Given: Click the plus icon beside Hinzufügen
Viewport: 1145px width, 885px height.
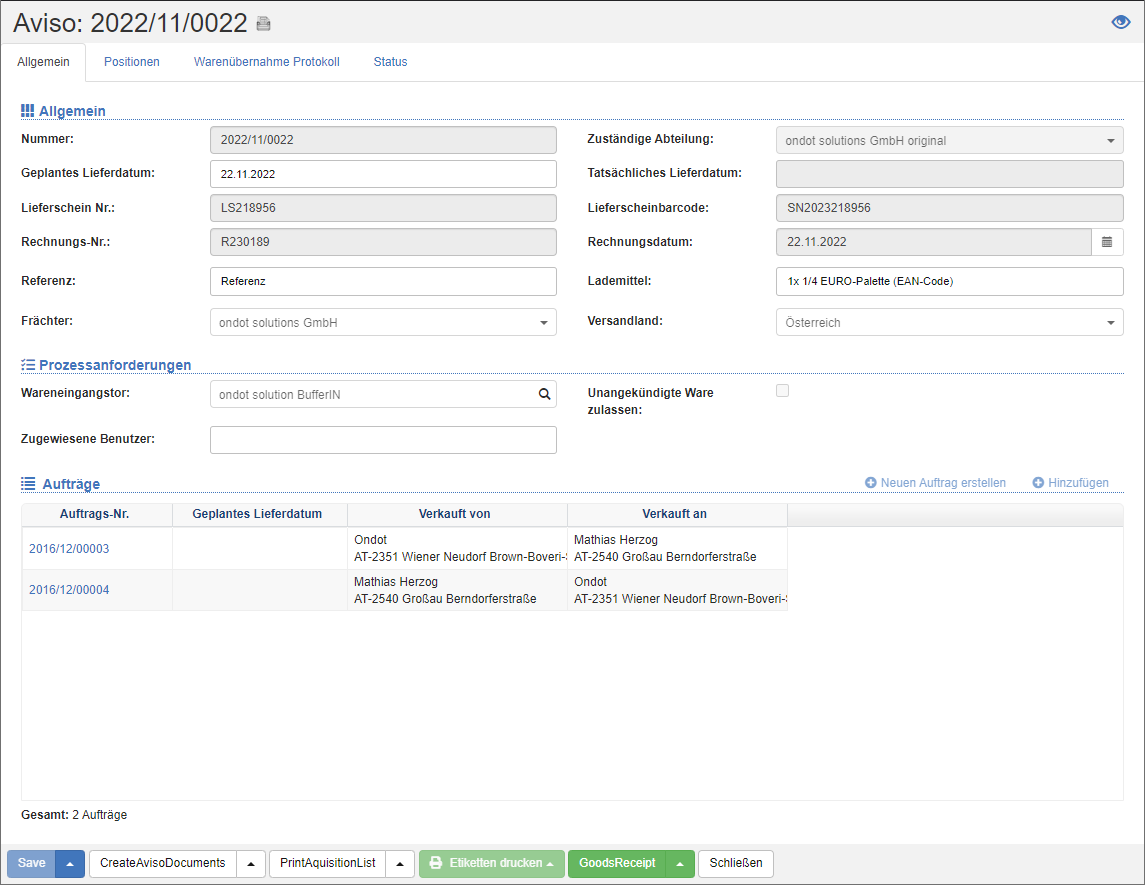Looking at the screenshot, I should click(1038, 483).
